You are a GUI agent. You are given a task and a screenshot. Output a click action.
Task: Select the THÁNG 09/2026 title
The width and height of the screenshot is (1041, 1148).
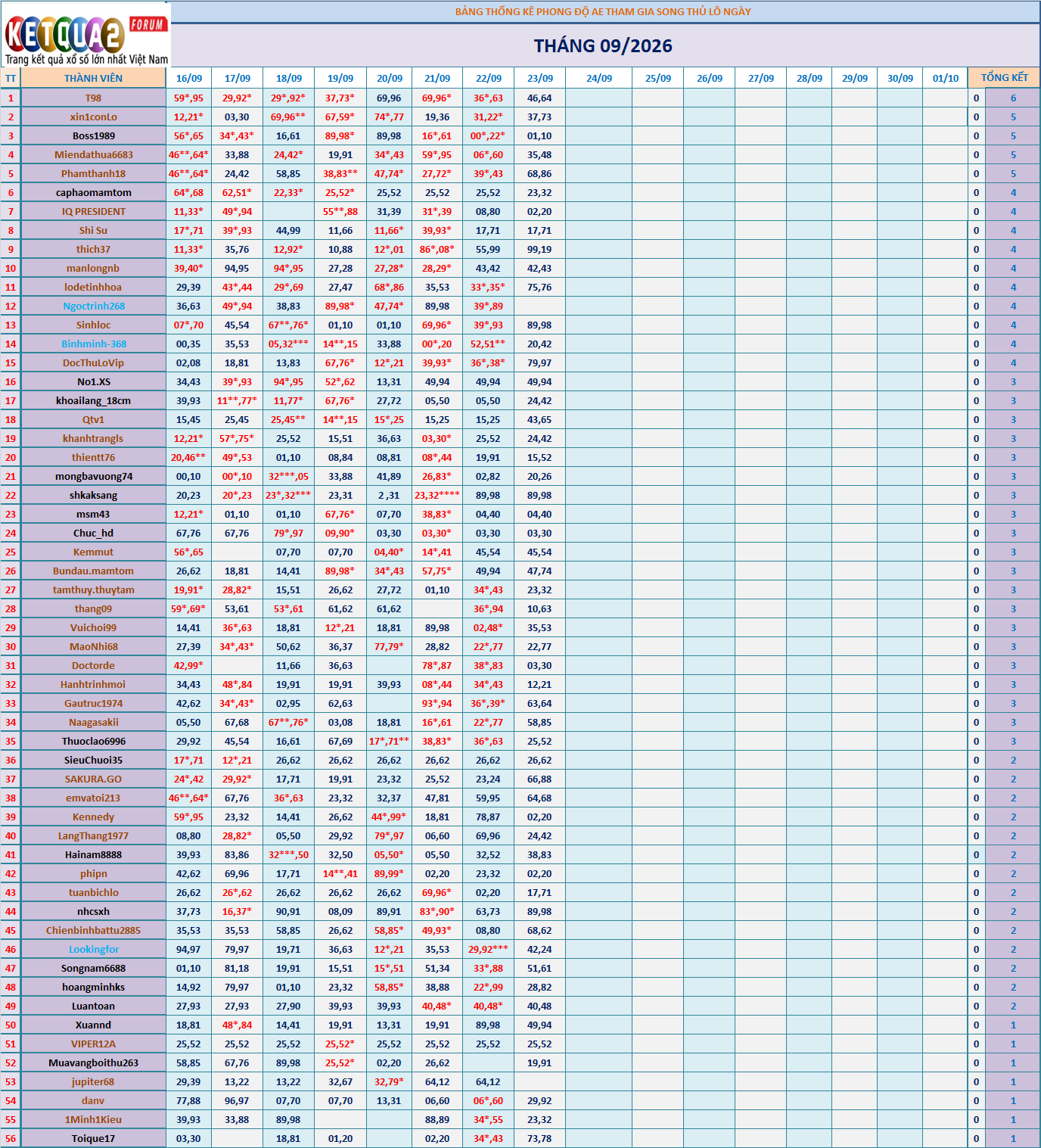point(603,46)
